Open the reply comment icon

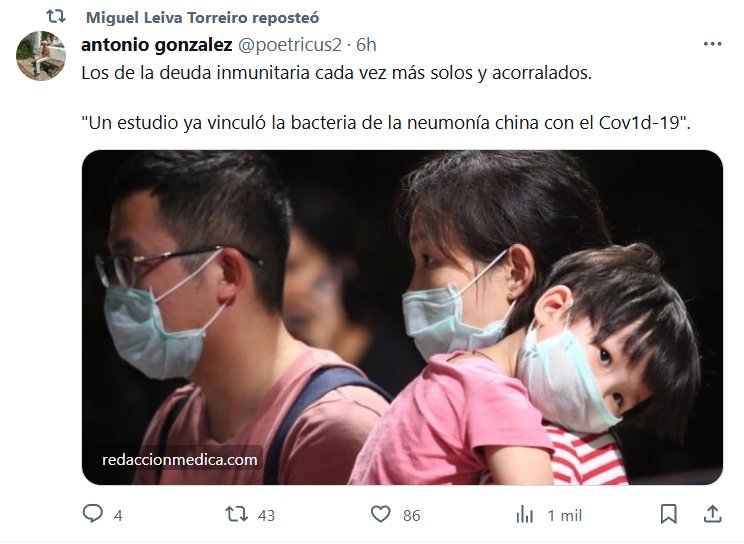93,514
